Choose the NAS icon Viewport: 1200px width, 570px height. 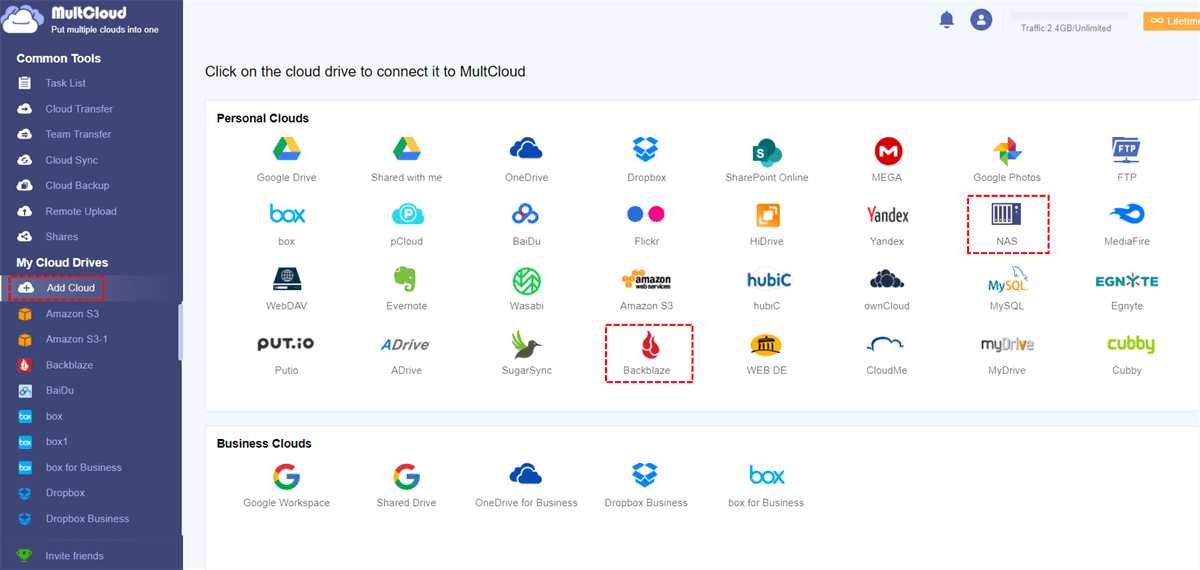1006,214
